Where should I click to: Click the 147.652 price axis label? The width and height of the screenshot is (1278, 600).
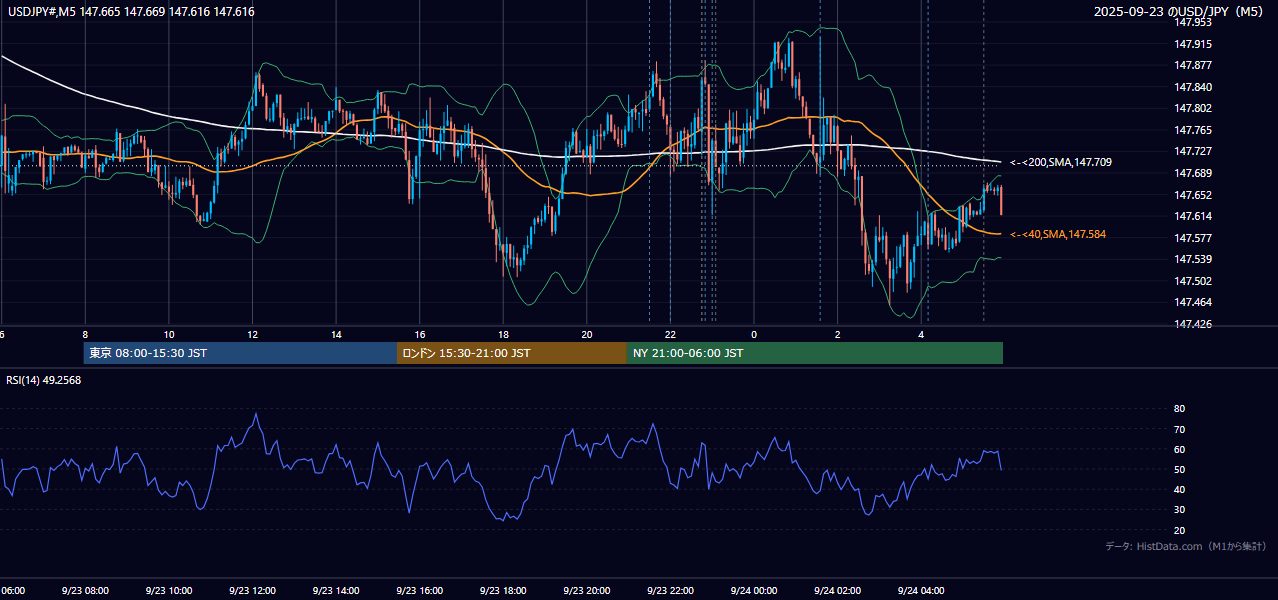(1194, 195)
